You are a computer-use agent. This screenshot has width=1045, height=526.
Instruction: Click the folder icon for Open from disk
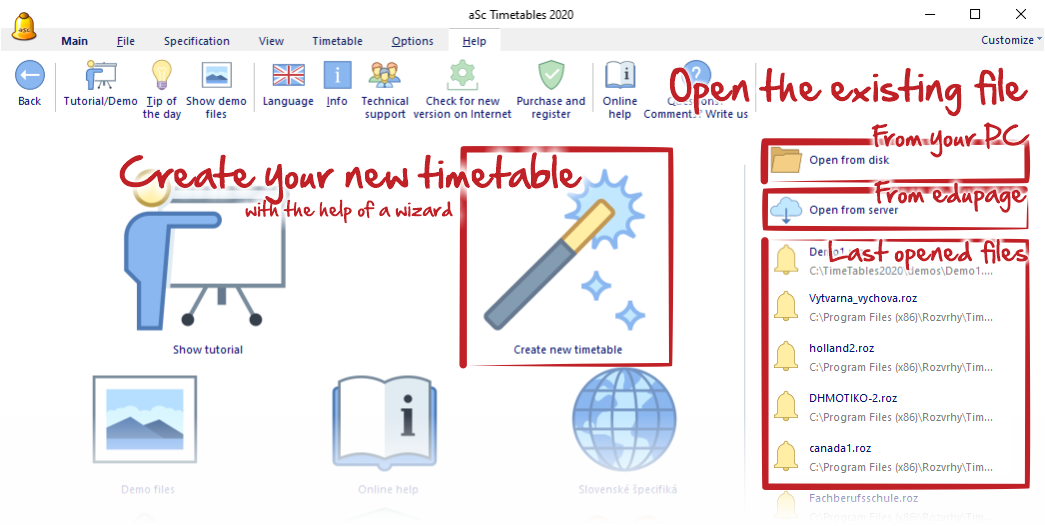click(786, 160)
